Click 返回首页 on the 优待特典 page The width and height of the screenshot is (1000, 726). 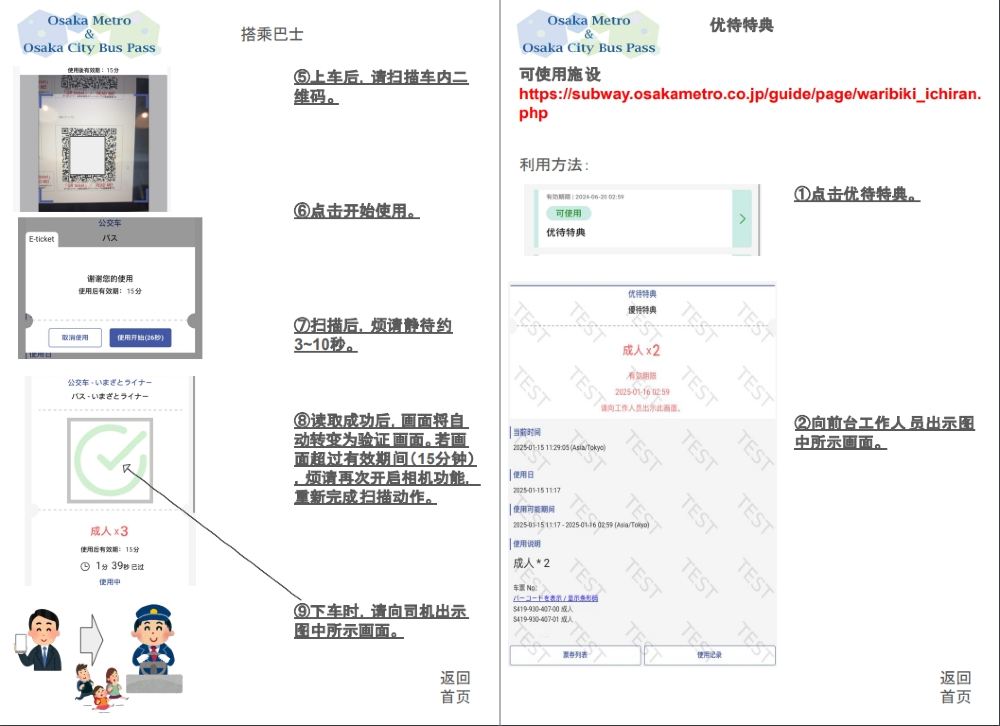[x=955, y=687]
